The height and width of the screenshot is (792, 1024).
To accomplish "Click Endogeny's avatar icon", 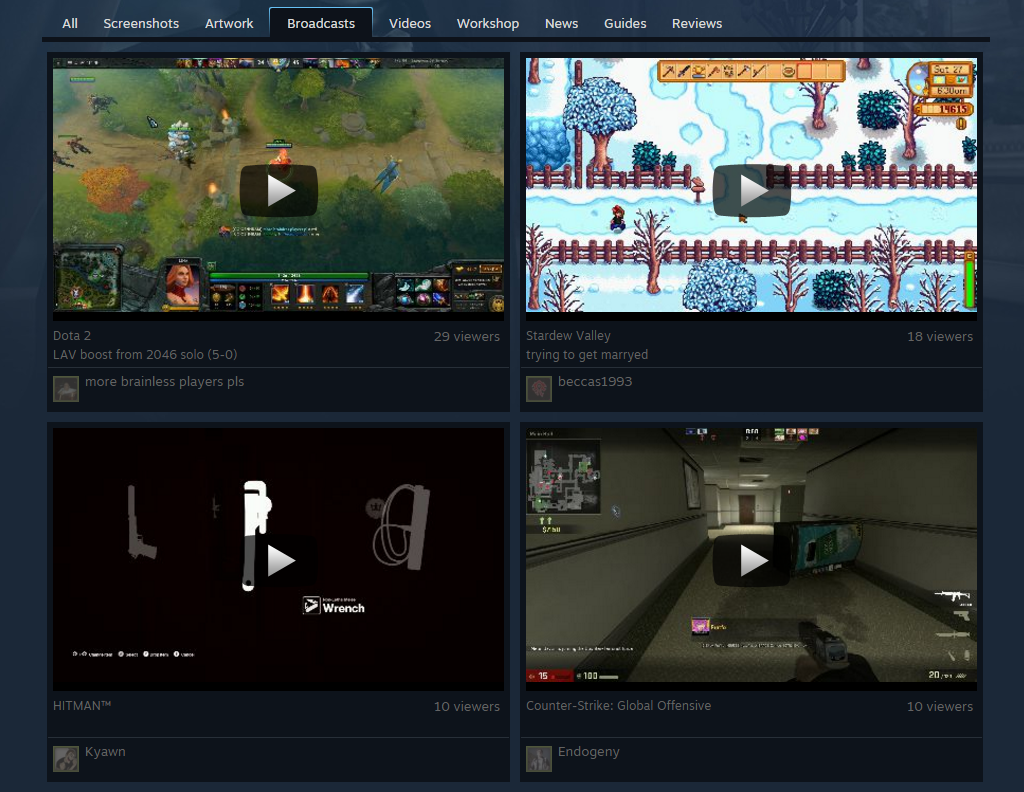I will 539,758.
